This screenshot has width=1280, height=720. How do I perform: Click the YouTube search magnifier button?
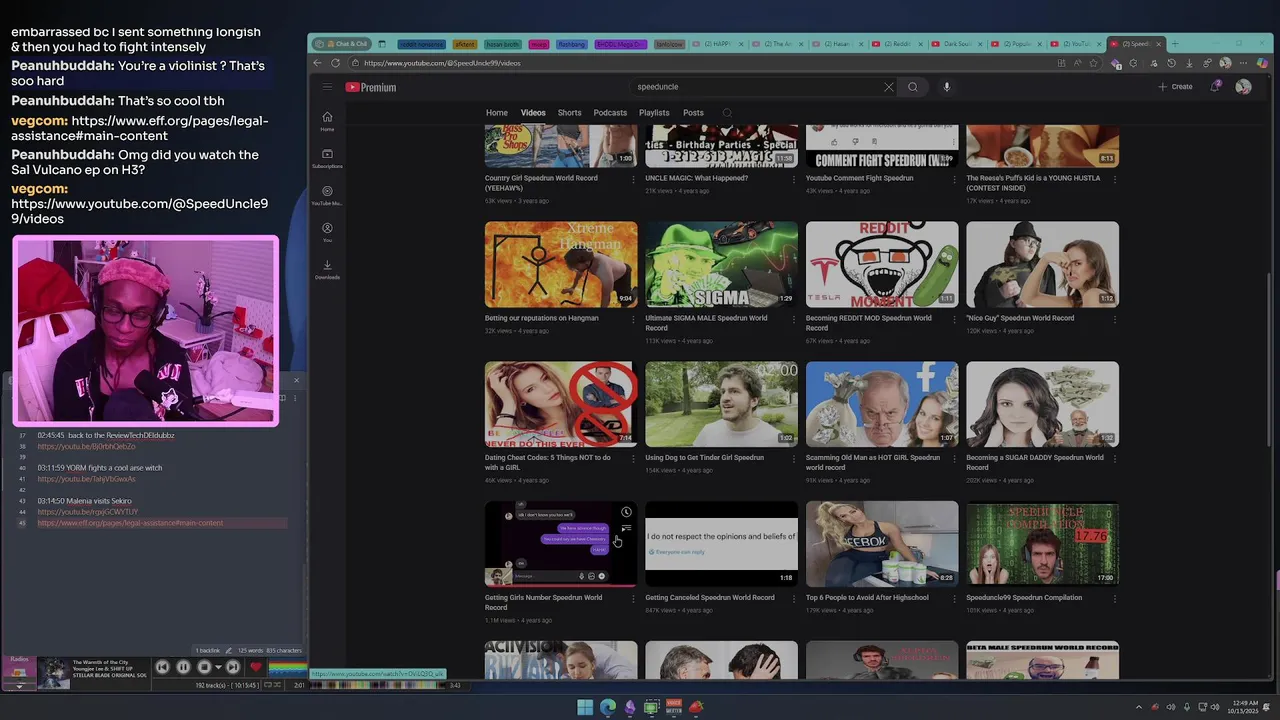coord(913,87)
